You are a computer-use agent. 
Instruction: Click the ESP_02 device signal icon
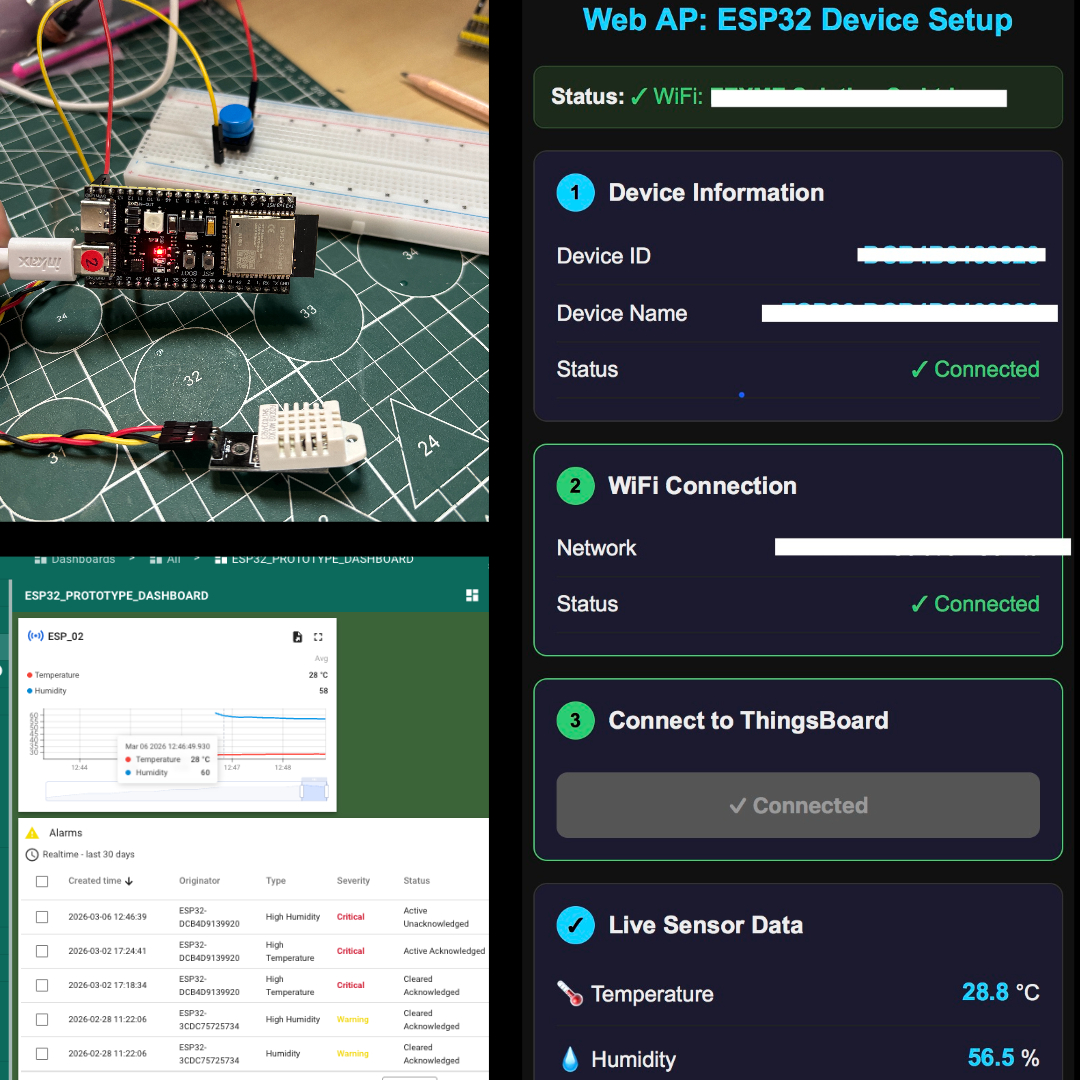click(x=35, y=636)
